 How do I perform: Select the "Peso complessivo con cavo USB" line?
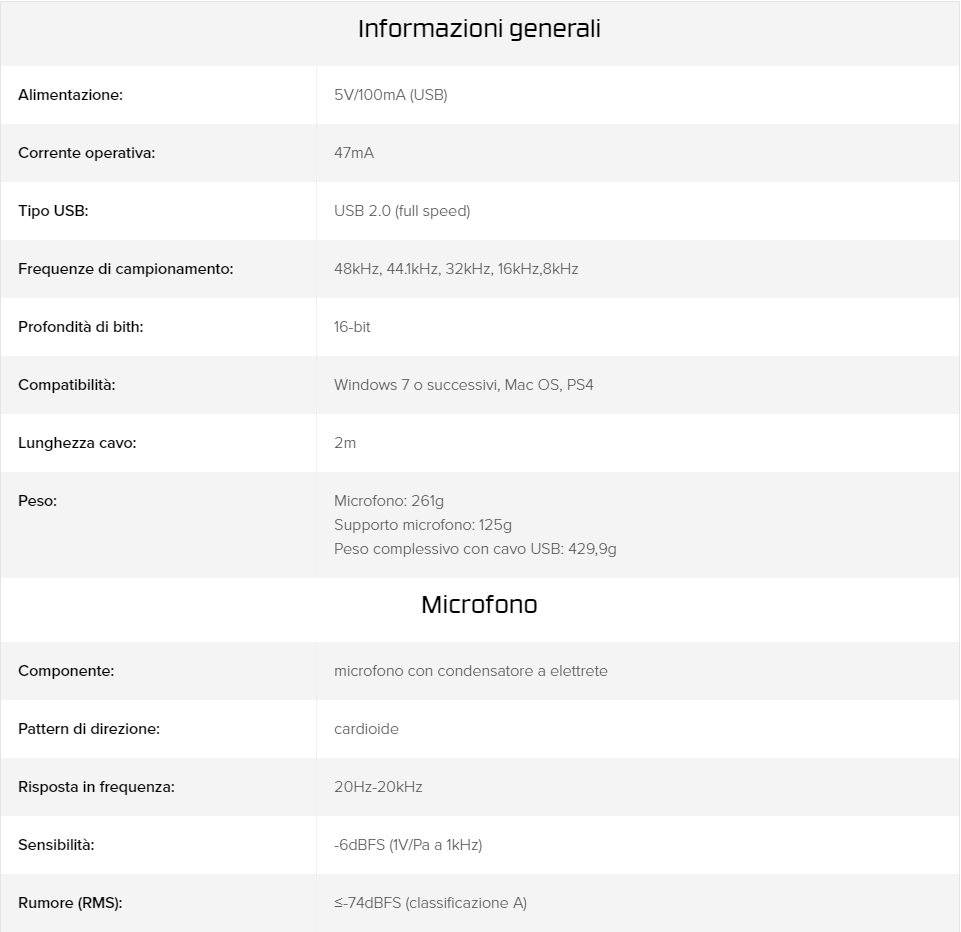pyautogui.click(x=475, y=549)
